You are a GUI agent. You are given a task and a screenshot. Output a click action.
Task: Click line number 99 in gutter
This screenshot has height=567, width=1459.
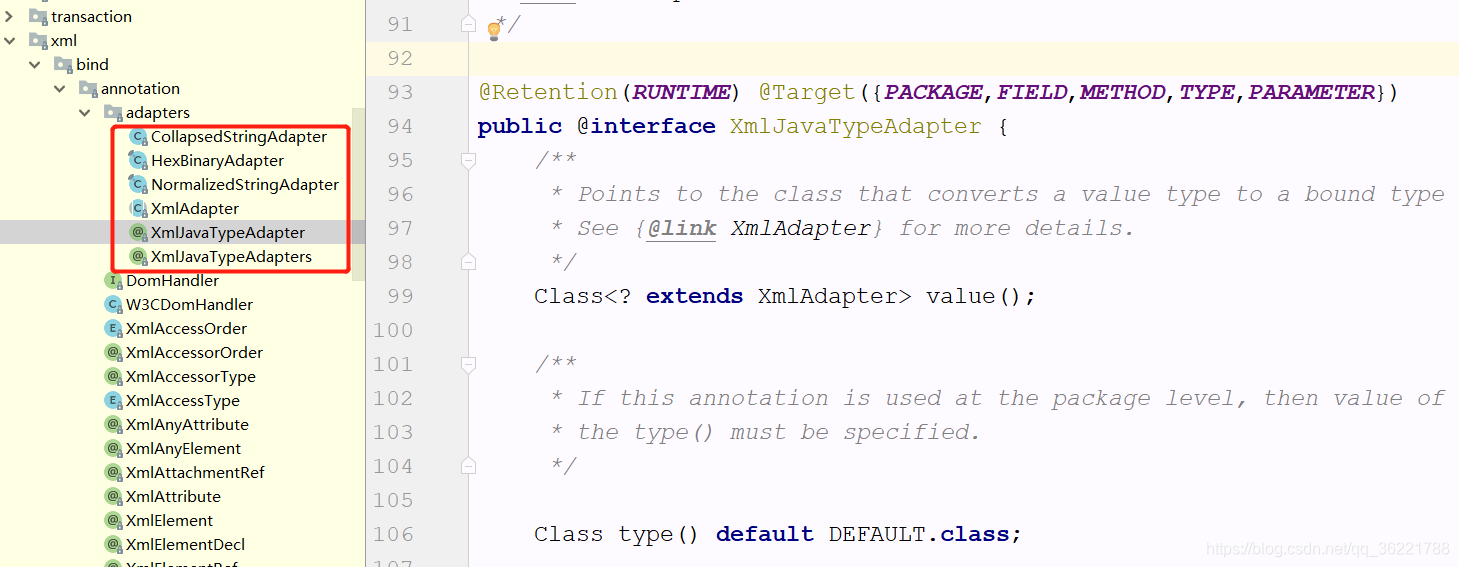[x=399, y=296]
